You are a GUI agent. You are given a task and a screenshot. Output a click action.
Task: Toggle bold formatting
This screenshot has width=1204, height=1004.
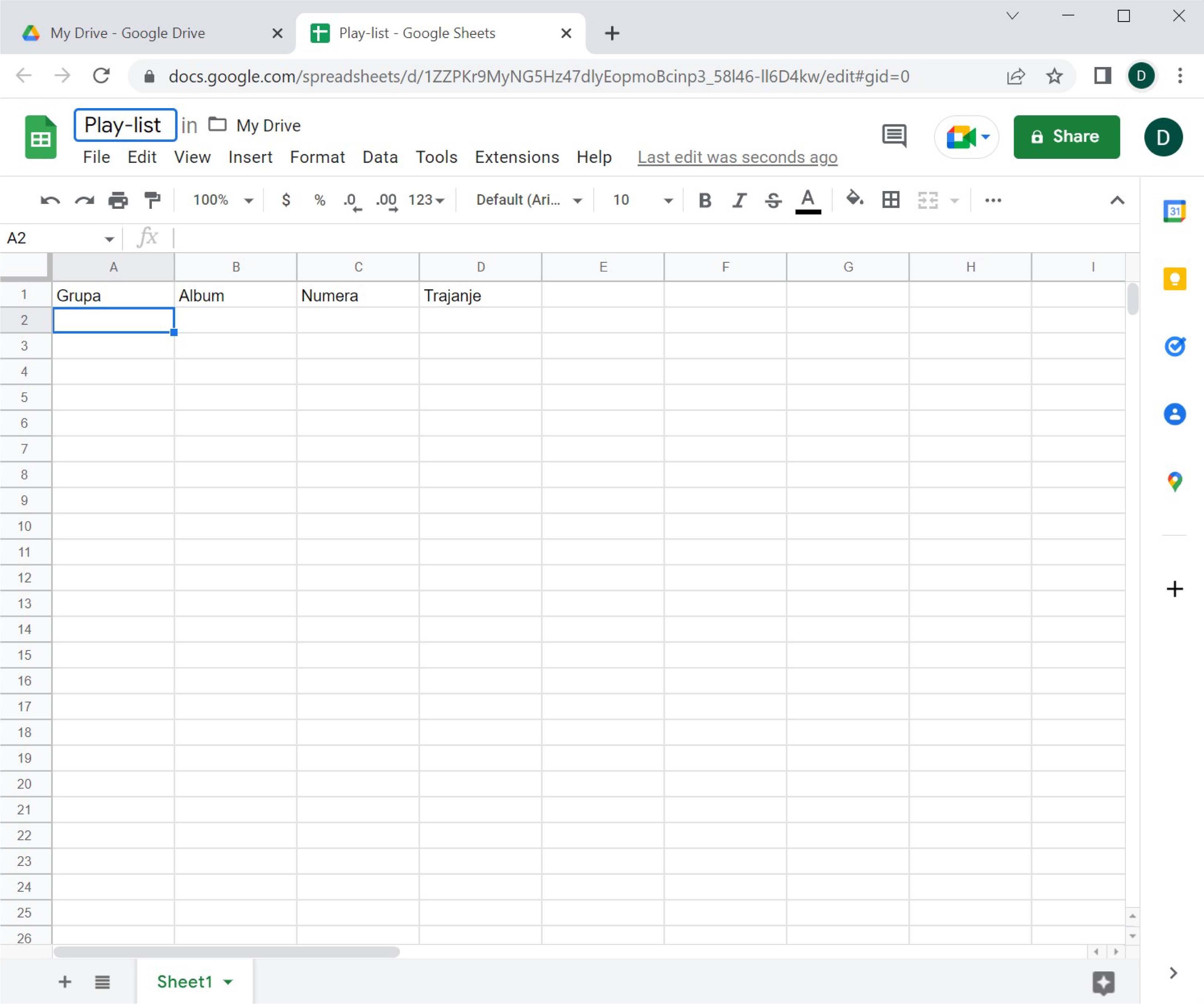[705, 200]
